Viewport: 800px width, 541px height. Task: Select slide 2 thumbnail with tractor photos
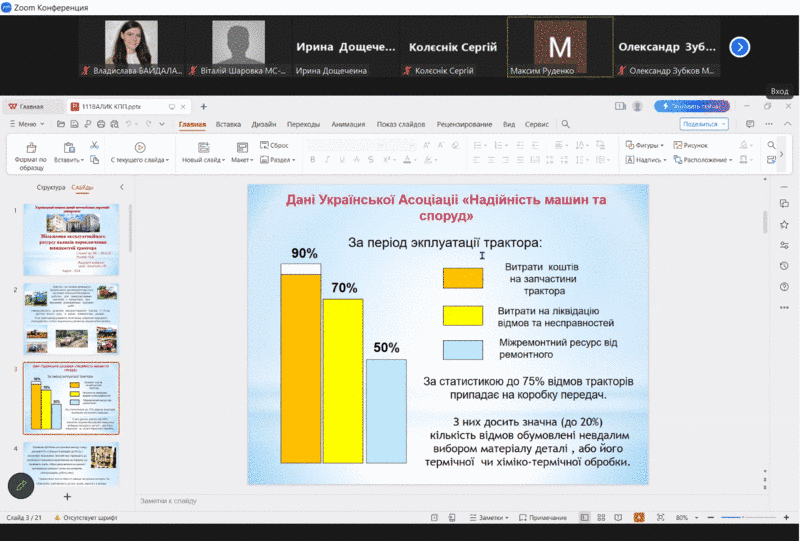pyautogui.click(x=71, y=319)
